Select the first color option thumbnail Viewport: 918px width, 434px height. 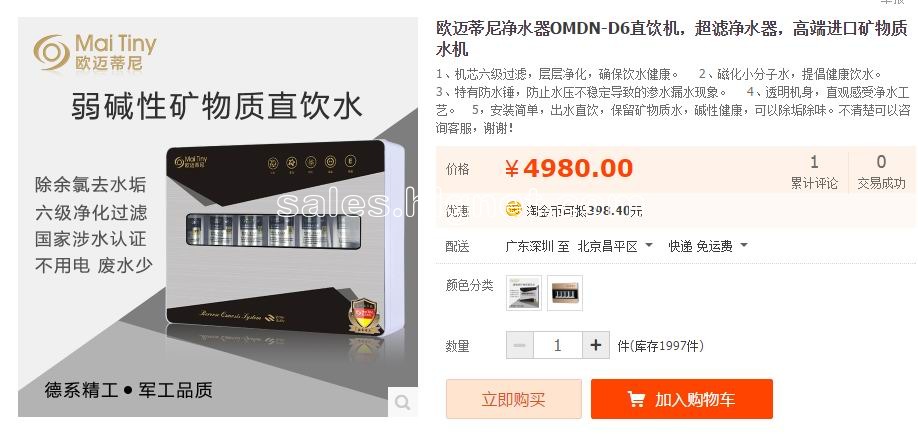523,293
